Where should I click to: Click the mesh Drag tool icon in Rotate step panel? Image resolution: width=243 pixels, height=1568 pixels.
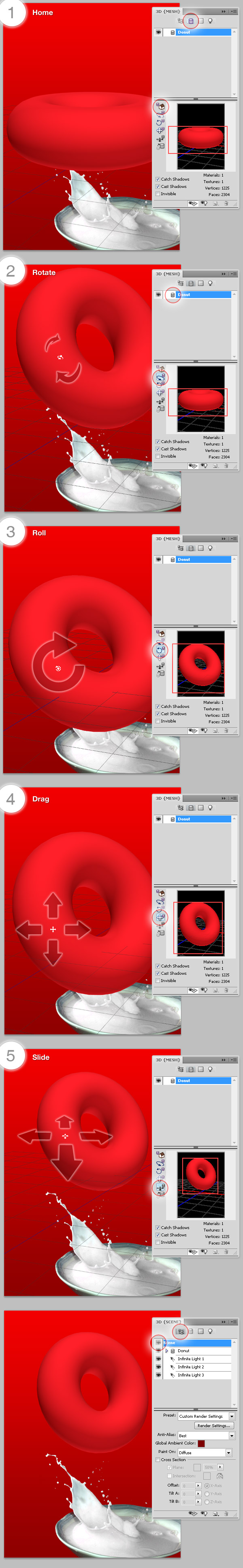tap(160, 392)
